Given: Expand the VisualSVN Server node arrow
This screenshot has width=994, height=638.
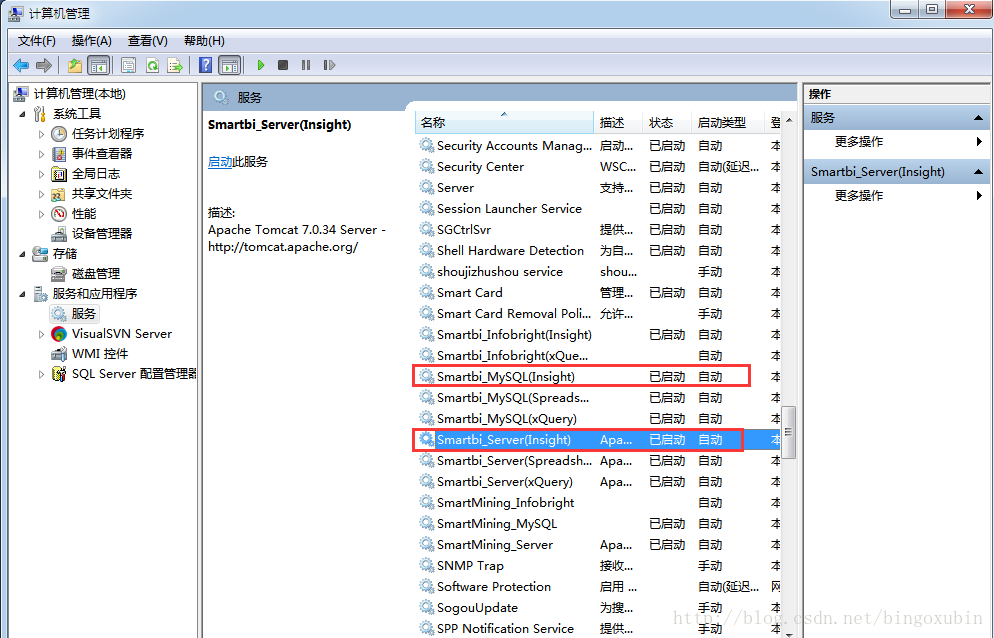Looking at the screenshot, I should click(41, 334).
